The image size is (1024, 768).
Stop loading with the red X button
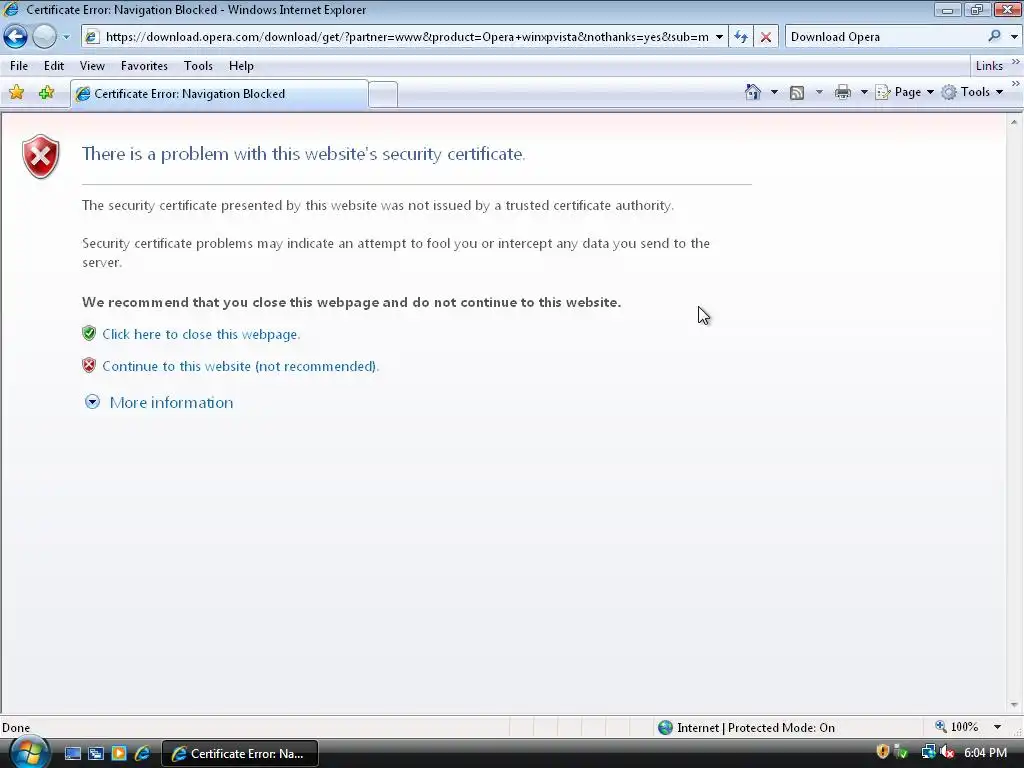[765, 37]
